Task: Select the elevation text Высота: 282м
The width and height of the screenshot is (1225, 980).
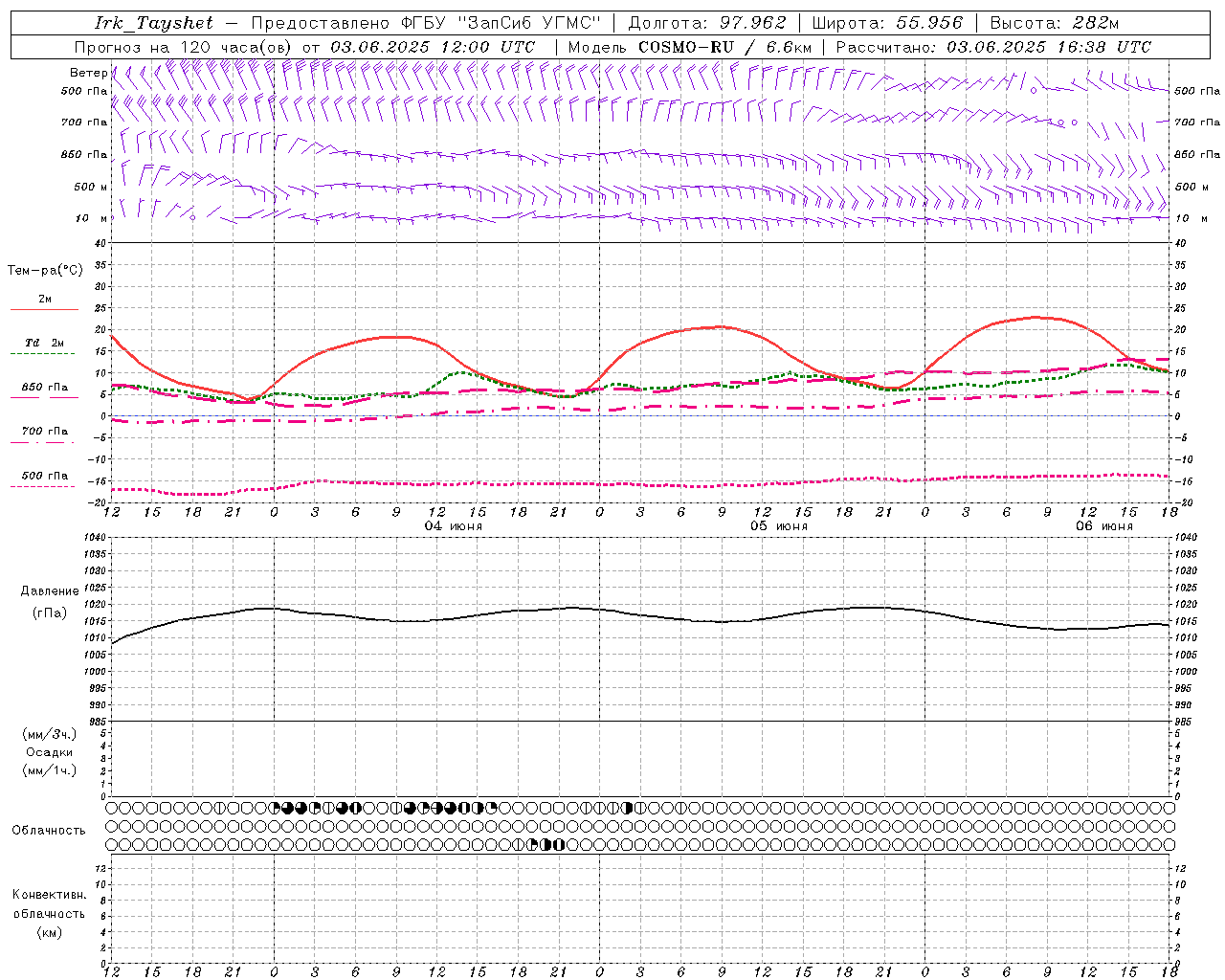Action: [1055, 23]
